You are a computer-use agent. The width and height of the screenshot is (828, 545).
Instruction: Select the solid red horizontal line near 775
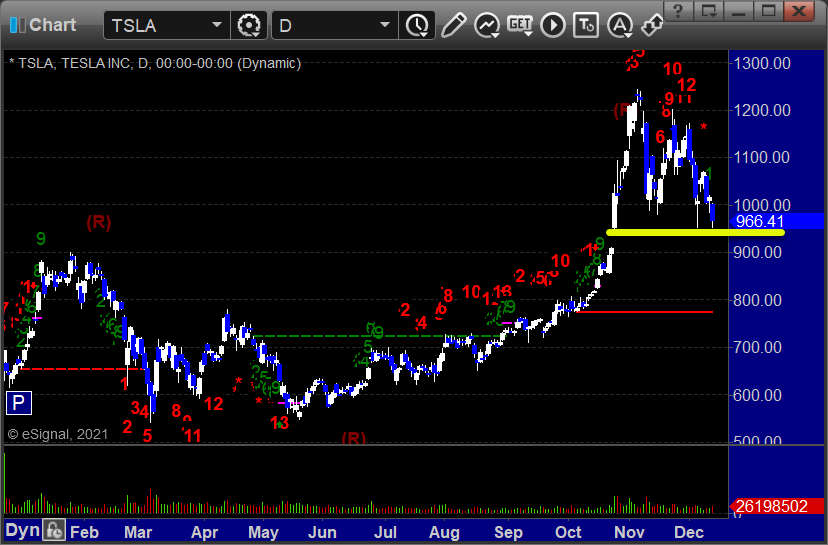pyautogui.click(x=645, y=312)
